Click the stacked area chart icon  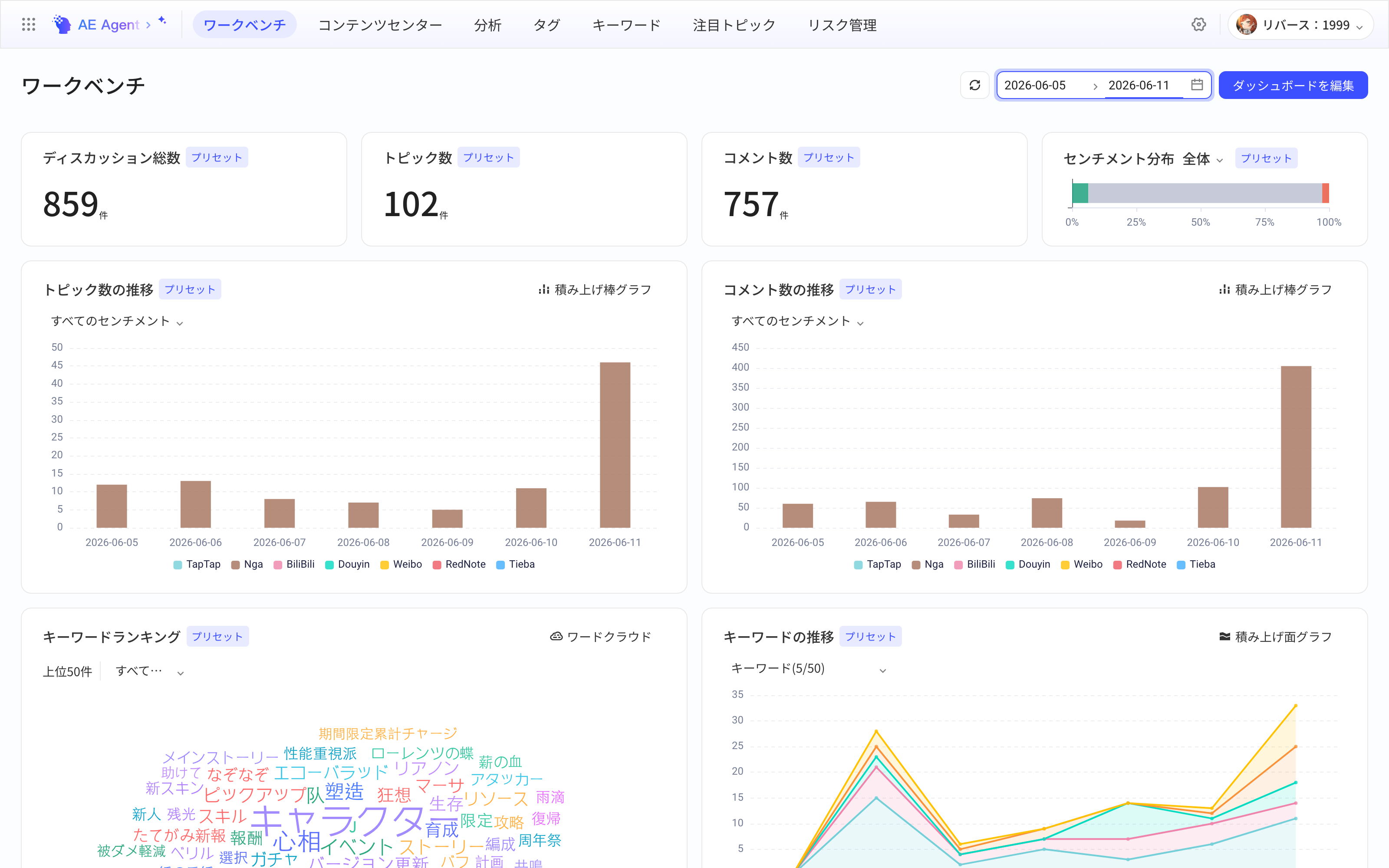point(1224,636)
